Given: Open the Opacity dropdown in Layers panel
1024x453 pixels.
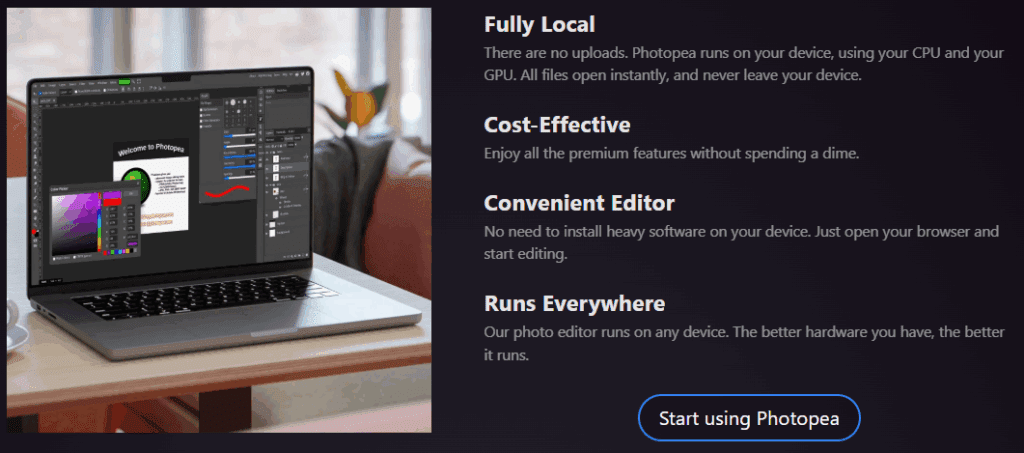Looking at the screenshot, I should tap(297, 138).
